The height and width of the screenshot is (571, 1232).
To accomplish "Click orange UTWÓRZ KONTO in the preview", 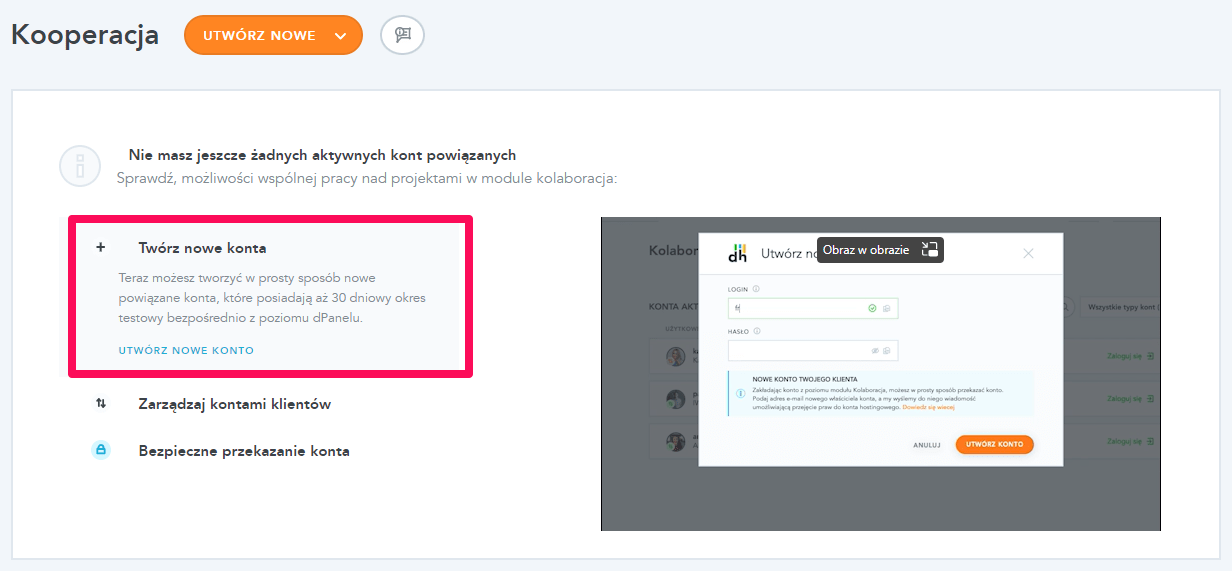I will [x=994, y=444].
